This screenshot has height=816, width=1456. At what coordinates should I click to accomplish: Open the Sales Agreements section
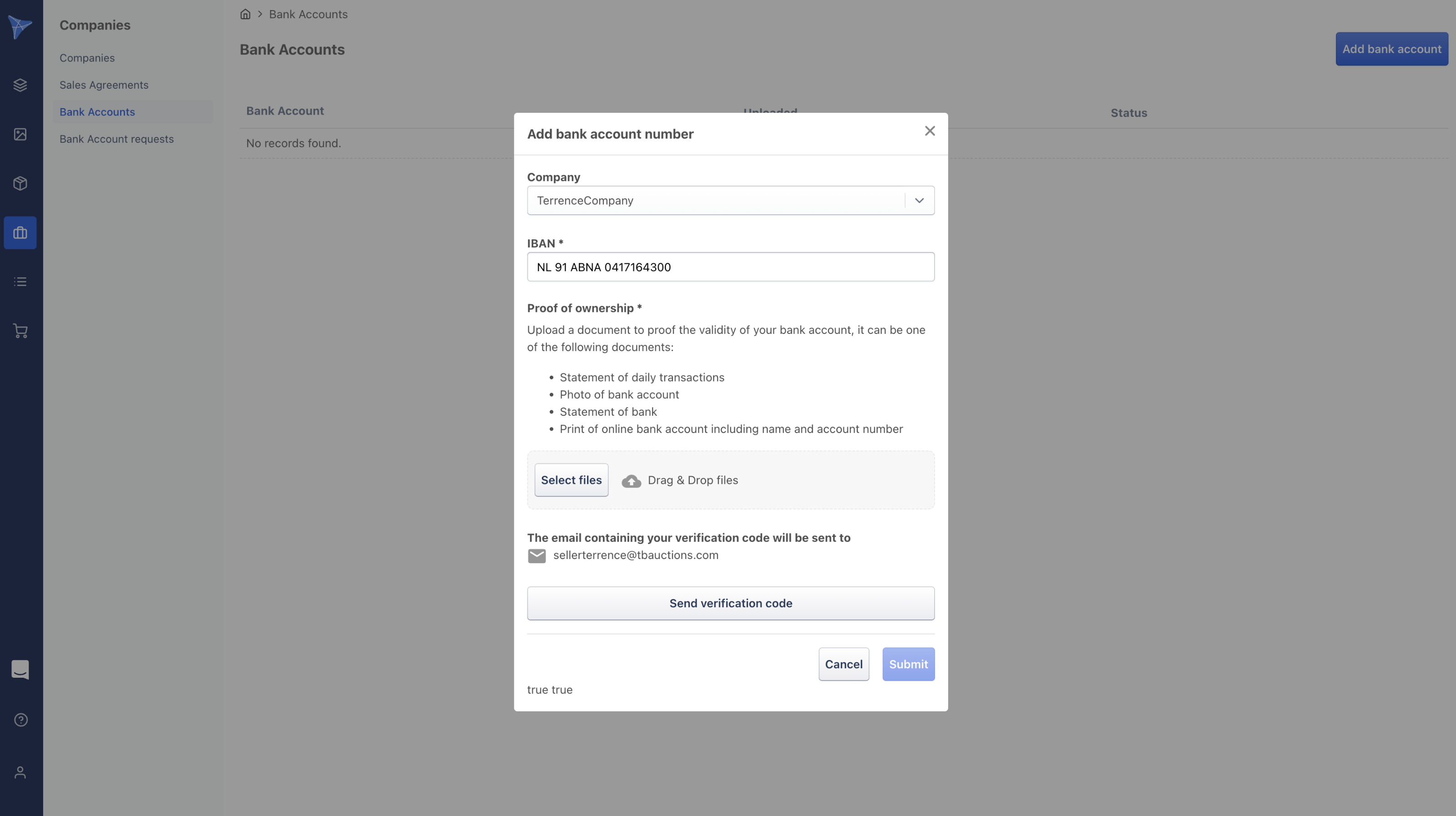(104, 85)
